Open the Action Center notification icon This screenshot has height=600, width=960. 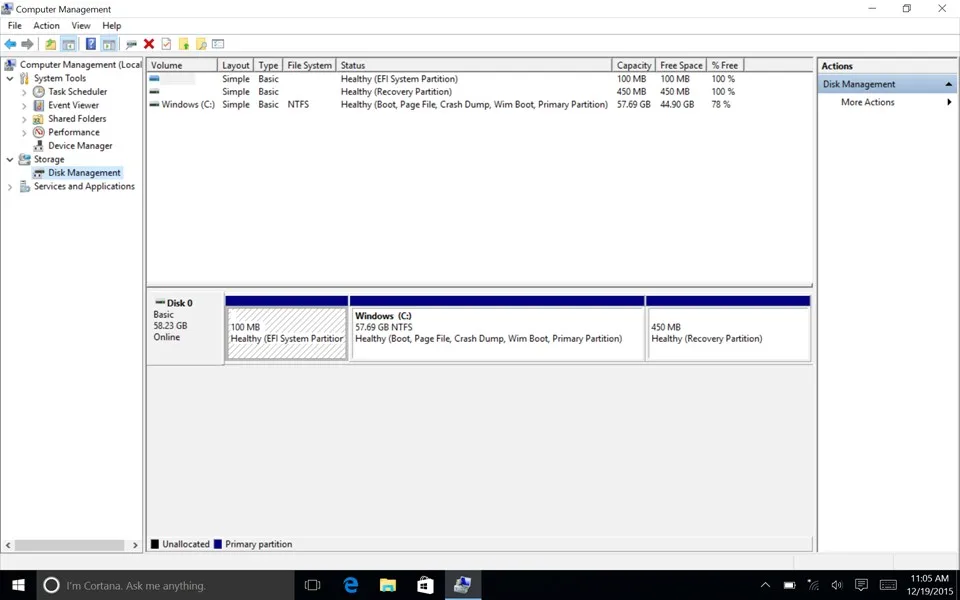pyautogui.click(x=861, y=585)
